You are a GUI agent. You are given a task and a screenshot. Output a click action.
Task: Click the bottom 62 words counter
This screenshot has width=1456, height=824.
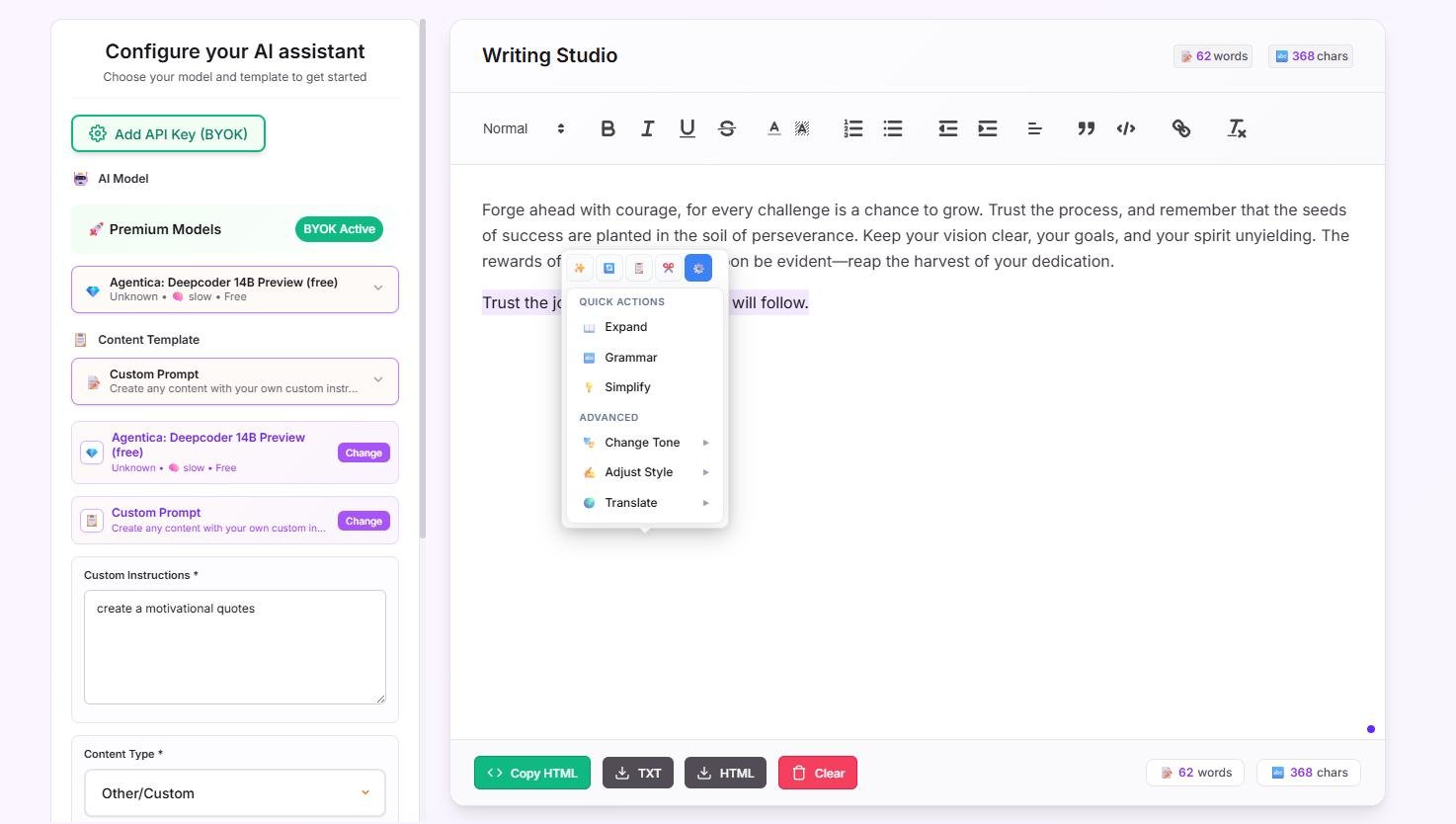pyautogui.click(x=1196, y=773)
